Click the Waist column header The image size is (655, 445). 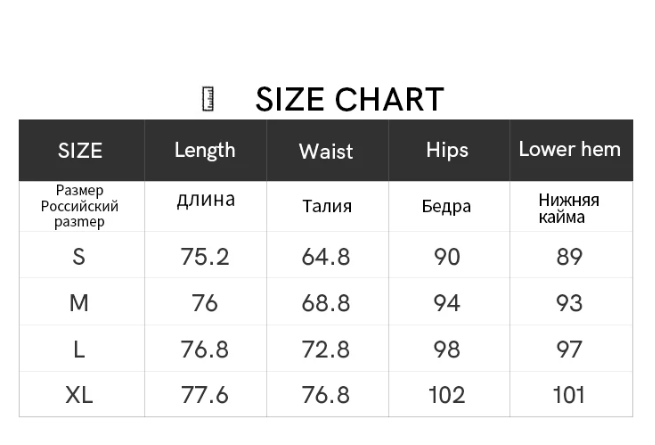(326, 151)
